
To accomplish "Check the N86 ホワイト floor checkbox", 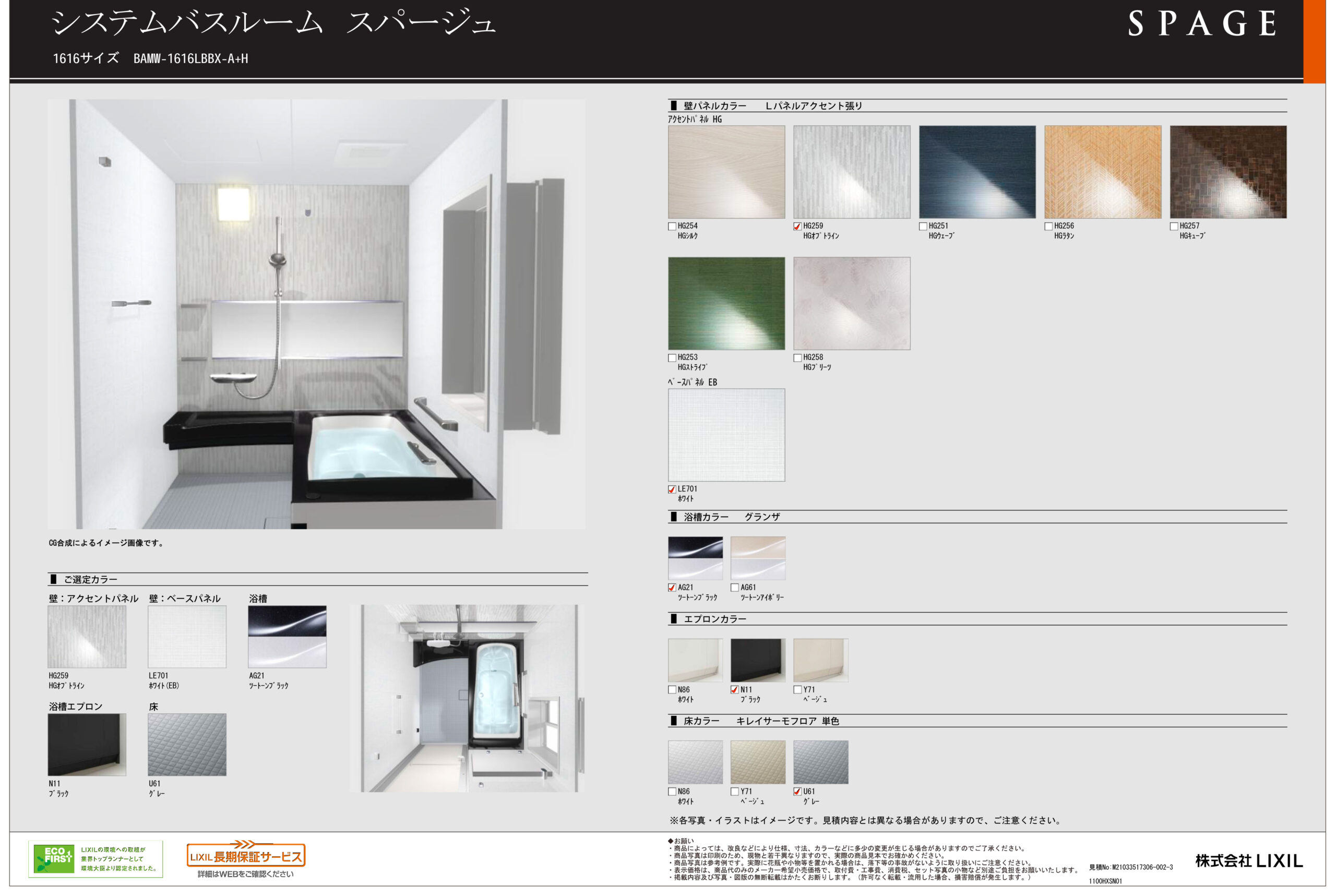I will [x=672, y=792].
